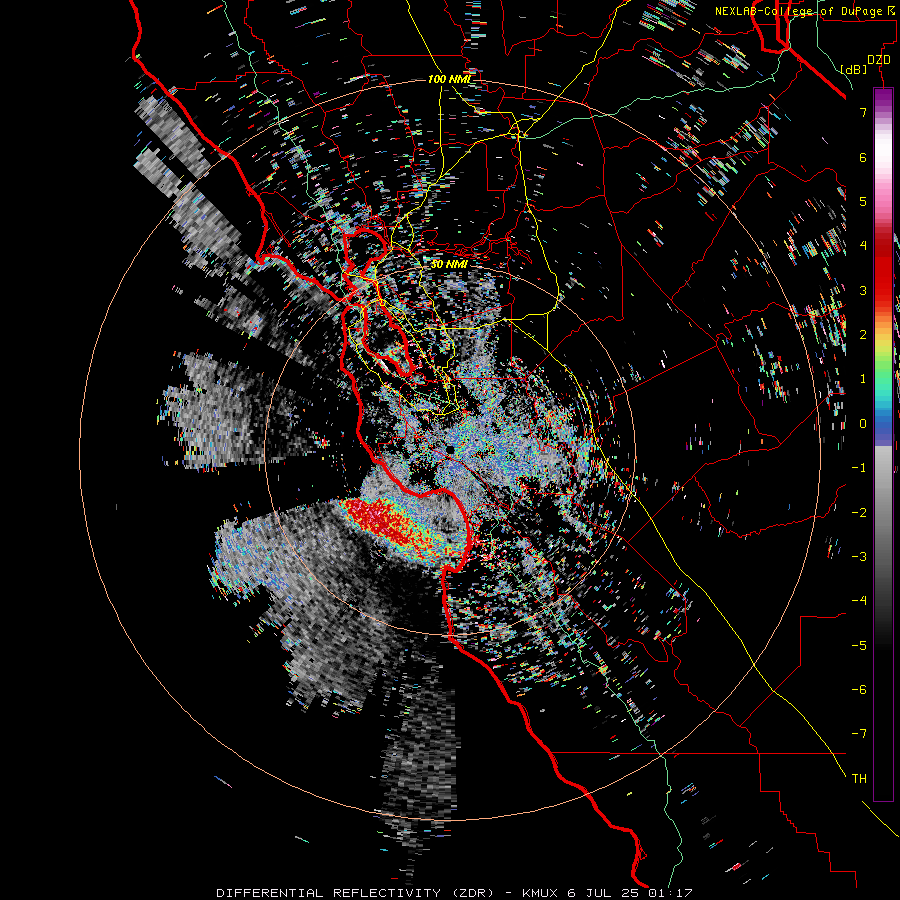The image size is (900, 900).
Task: Select the -1 value on color scale
Action: tap(859, 468)
